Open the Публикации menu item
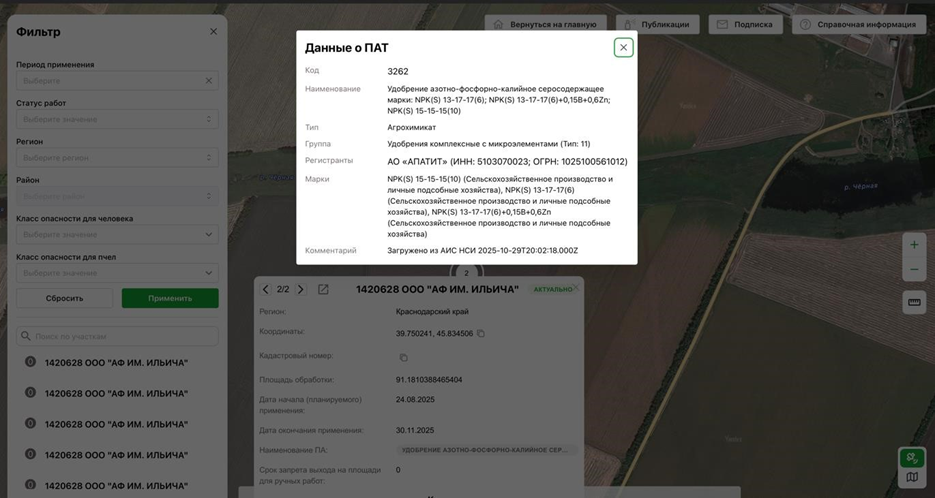 click(x=657, y=24)
